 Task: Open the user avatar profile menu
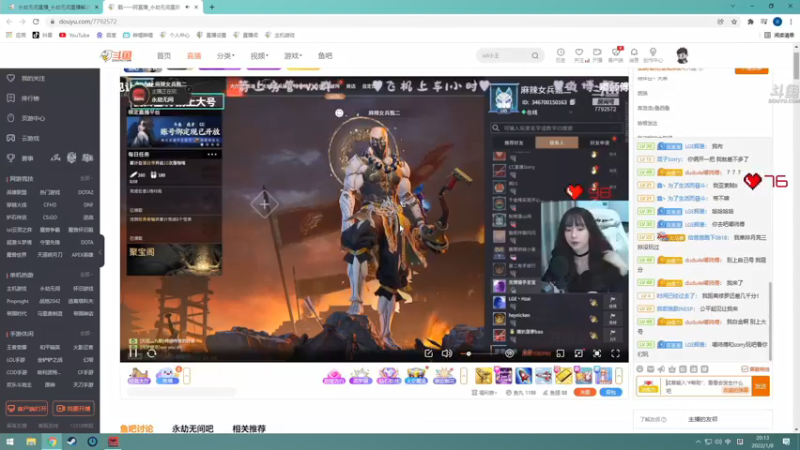tap(682, 55)
